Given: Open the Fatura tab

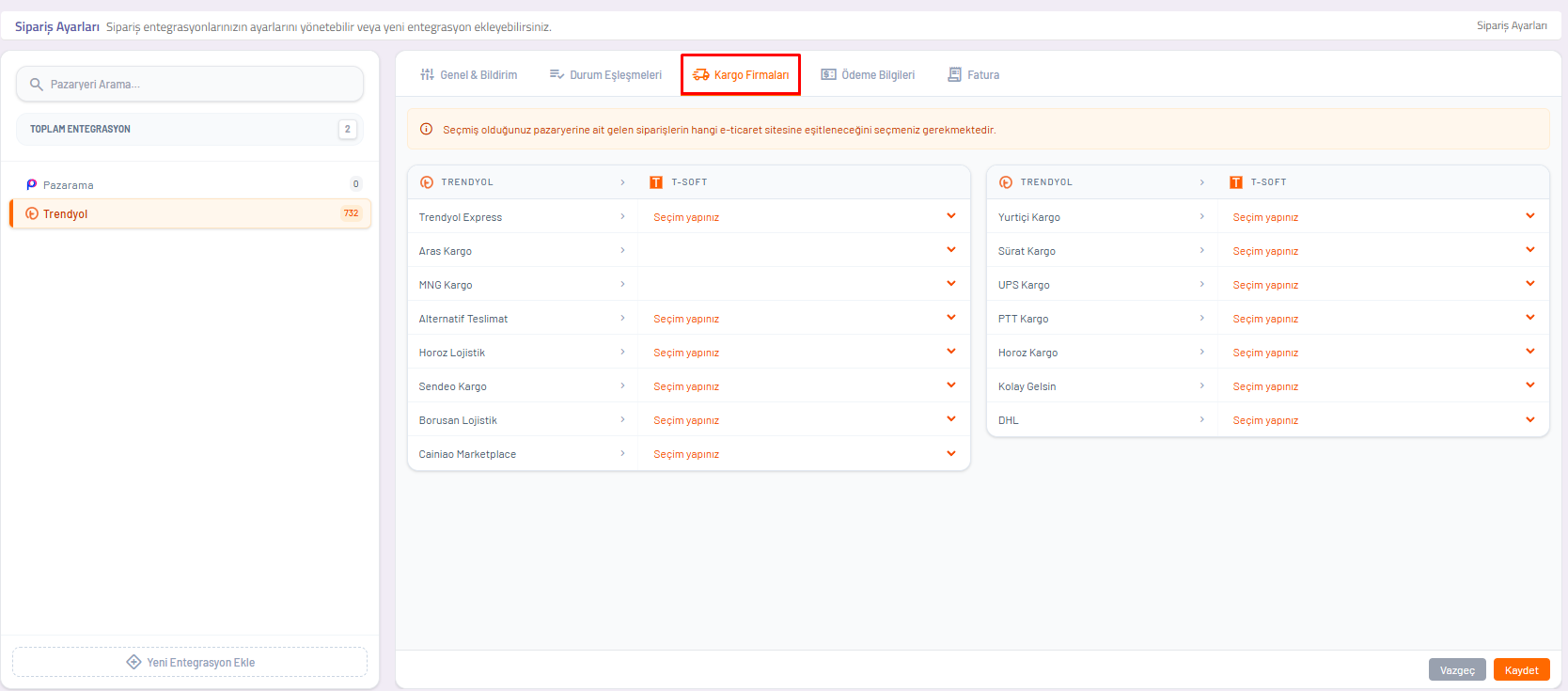Looking at the screenshot, I should pyautogui.click(x=973, y=75).
